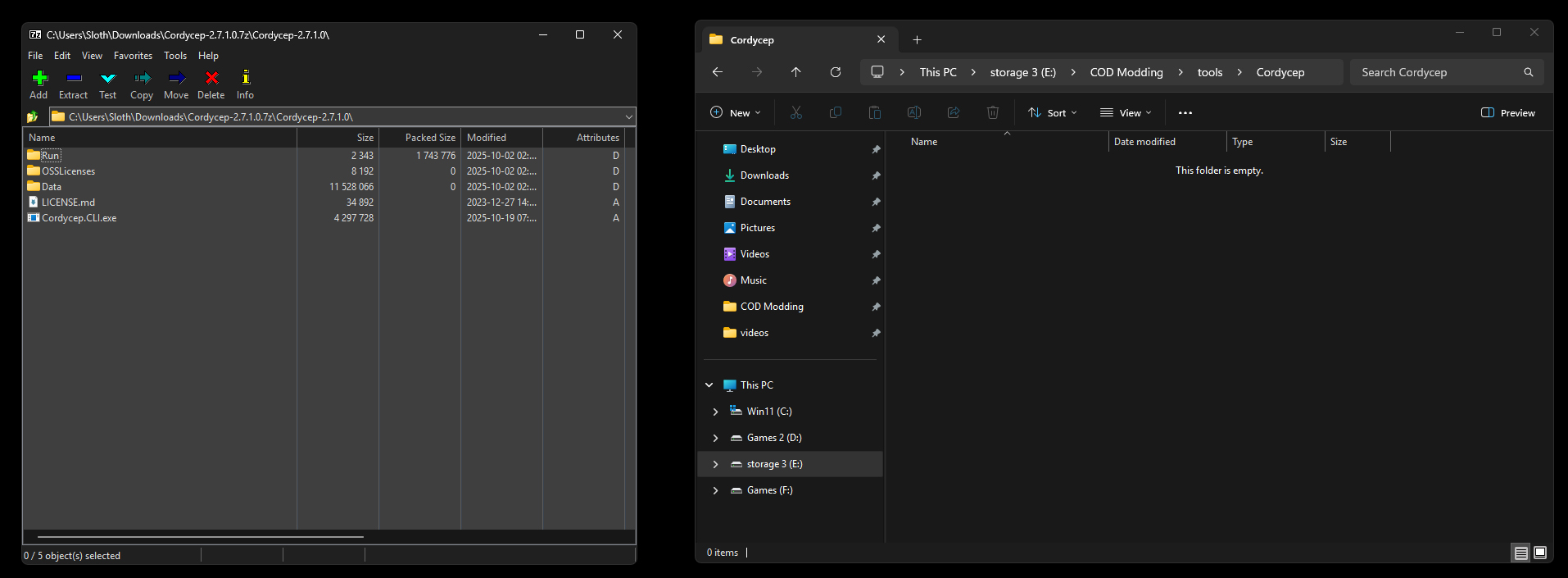This screenshot has height=578, width=1568.
Task: Refresh the Cordycep Explorer folder
Action: click(x=835, y=72)
